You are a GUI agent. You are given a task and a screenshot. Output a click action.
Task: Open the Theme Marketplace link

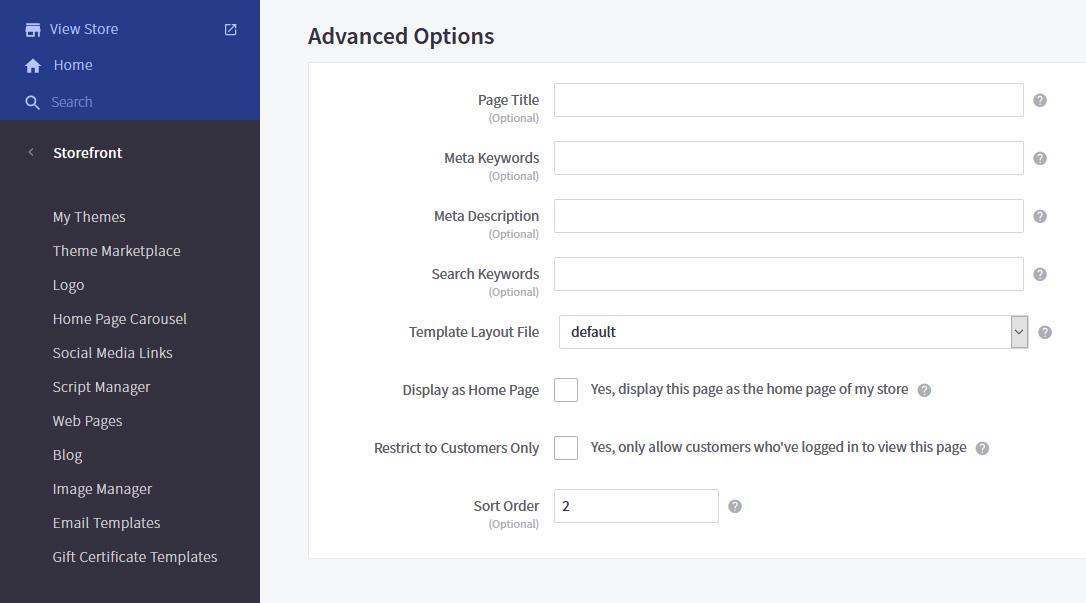[x=116, y=250]
